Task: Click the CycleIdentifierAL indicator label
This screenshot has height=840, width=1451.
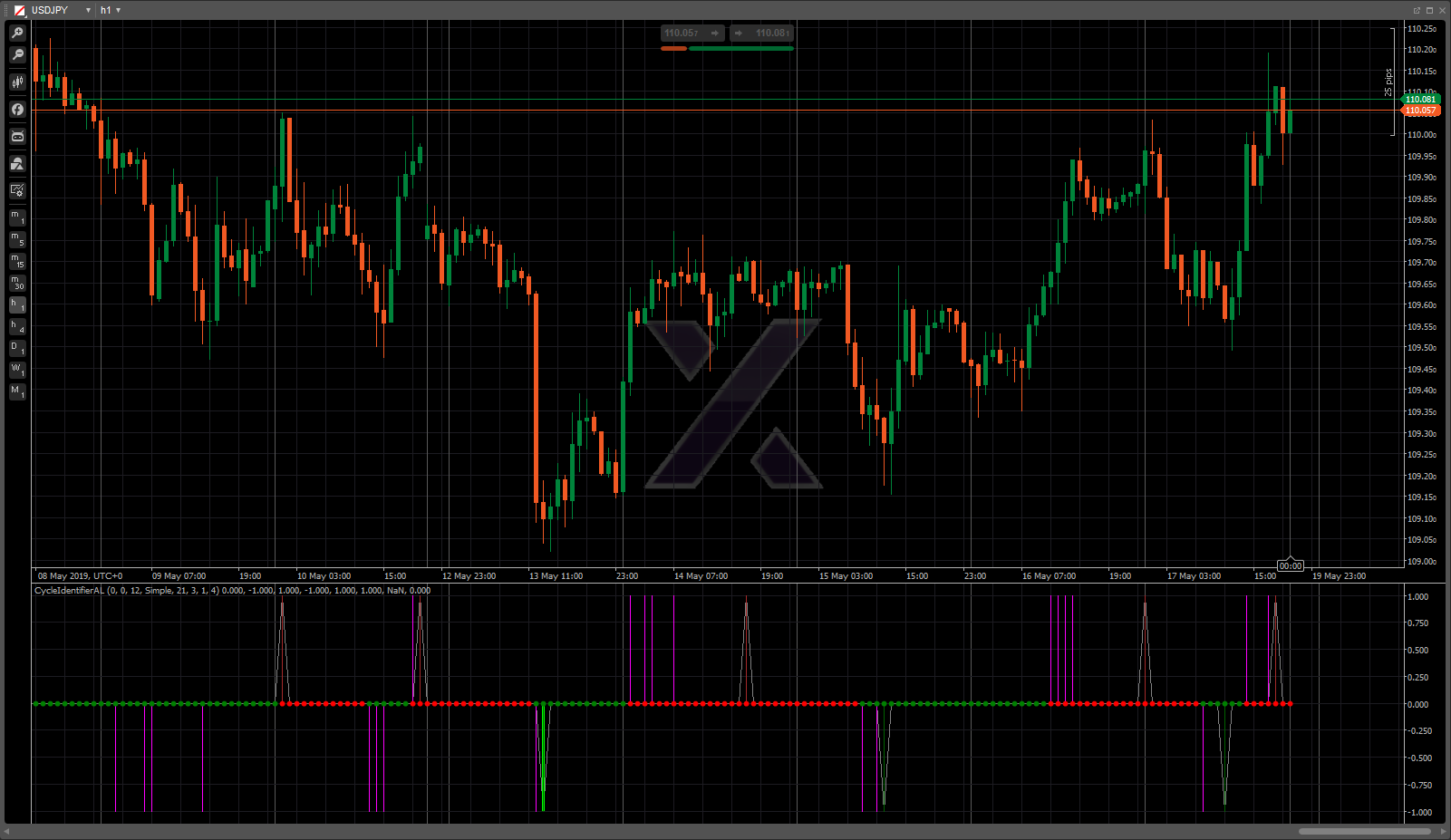Action: click(232, 591)
